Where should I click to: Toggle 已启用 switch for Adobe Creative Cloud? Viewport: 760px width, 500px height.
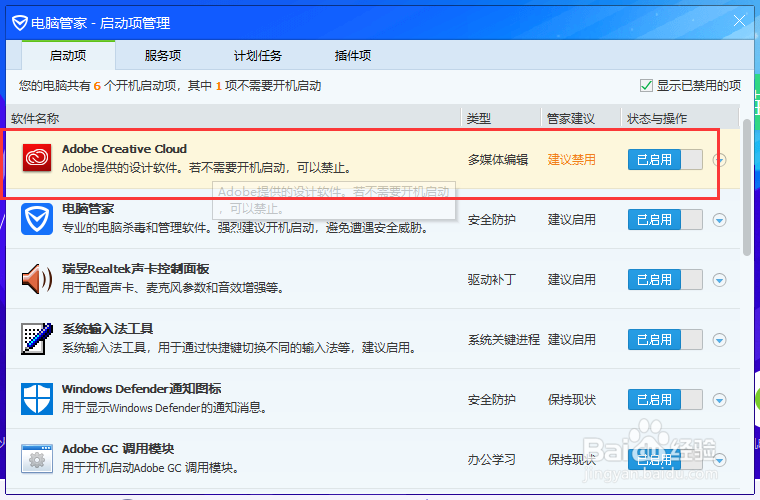[x=665, y=159]
